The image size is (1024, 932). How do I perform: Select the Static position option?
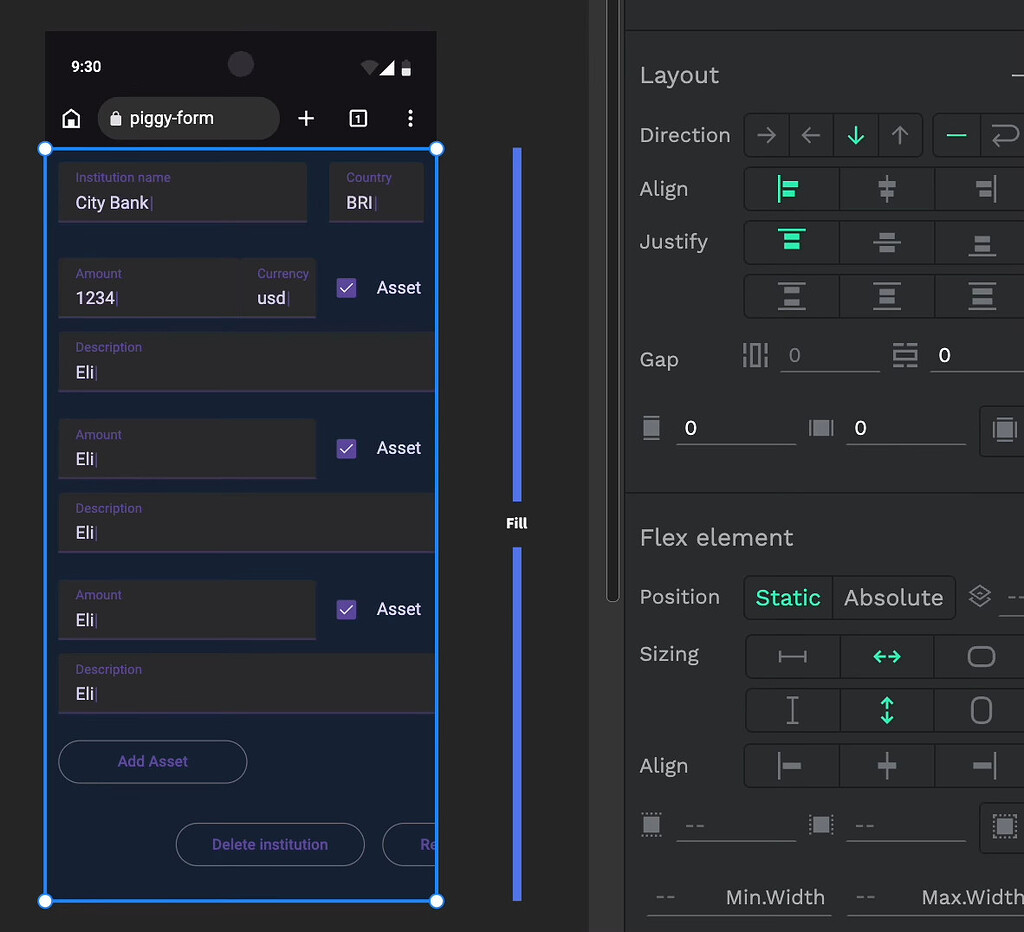click(788, 597)
